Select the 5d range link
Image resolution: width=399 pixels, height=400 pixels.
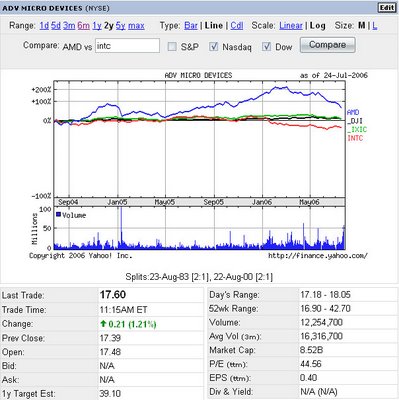[56, 26]
